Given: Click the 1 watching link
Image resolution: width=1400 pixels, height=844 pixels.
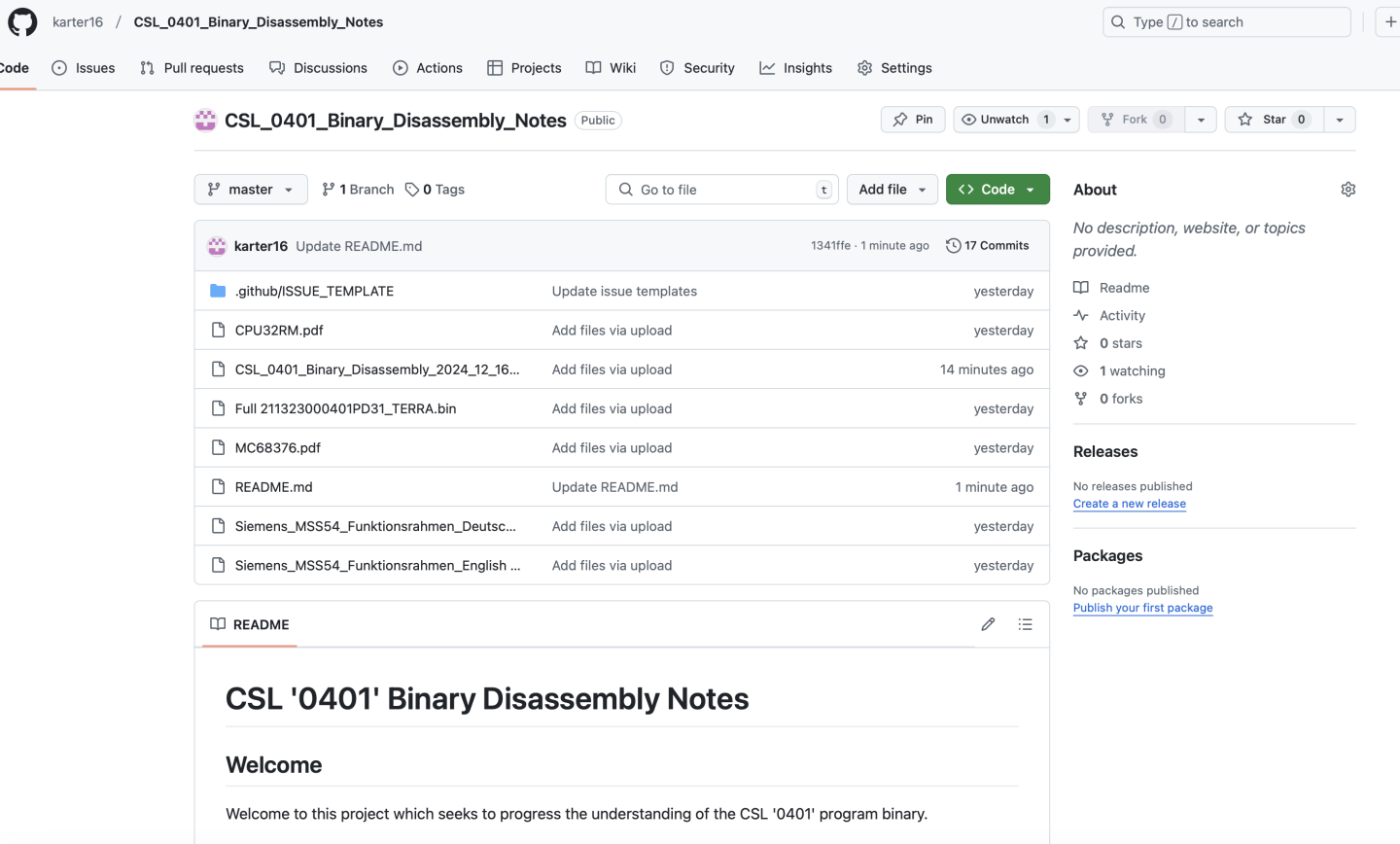Looking at the screenshot, I should [1119, 370].
